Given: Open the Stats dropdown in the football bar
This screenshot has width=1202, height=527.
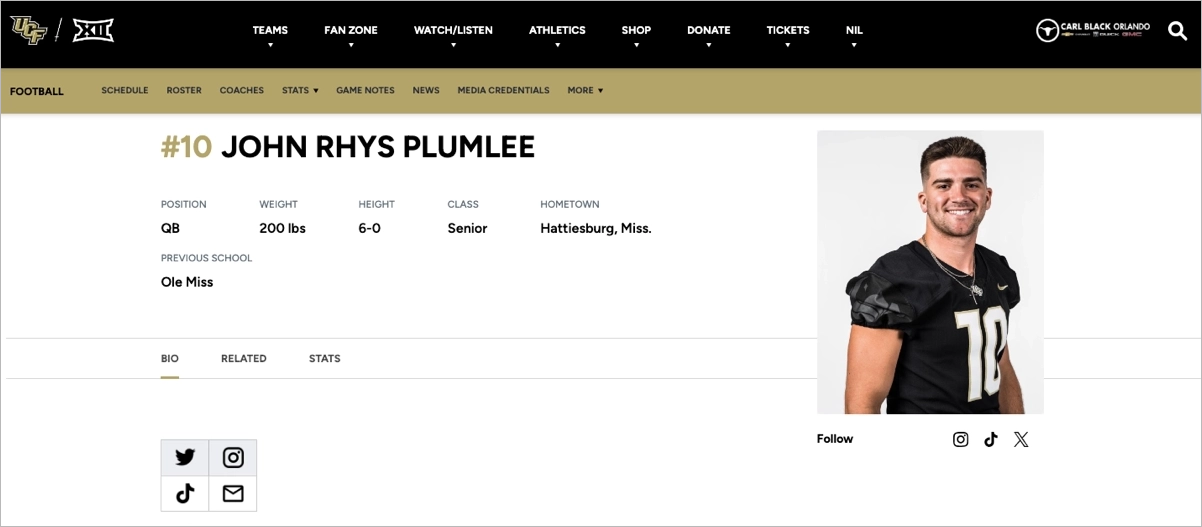Looking at the screenshot, I should 300,90.
